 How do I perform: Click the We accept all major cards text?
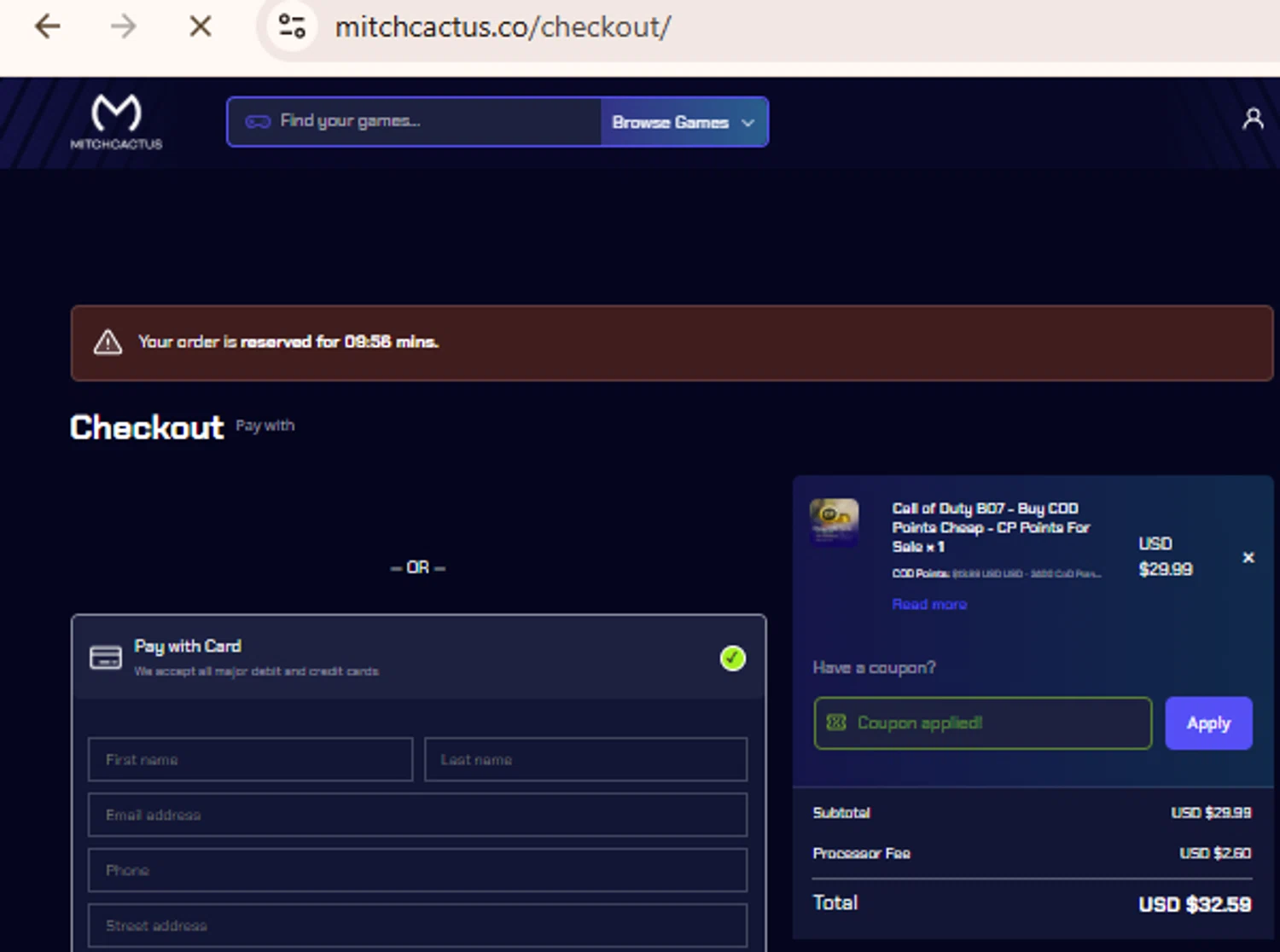256,671
